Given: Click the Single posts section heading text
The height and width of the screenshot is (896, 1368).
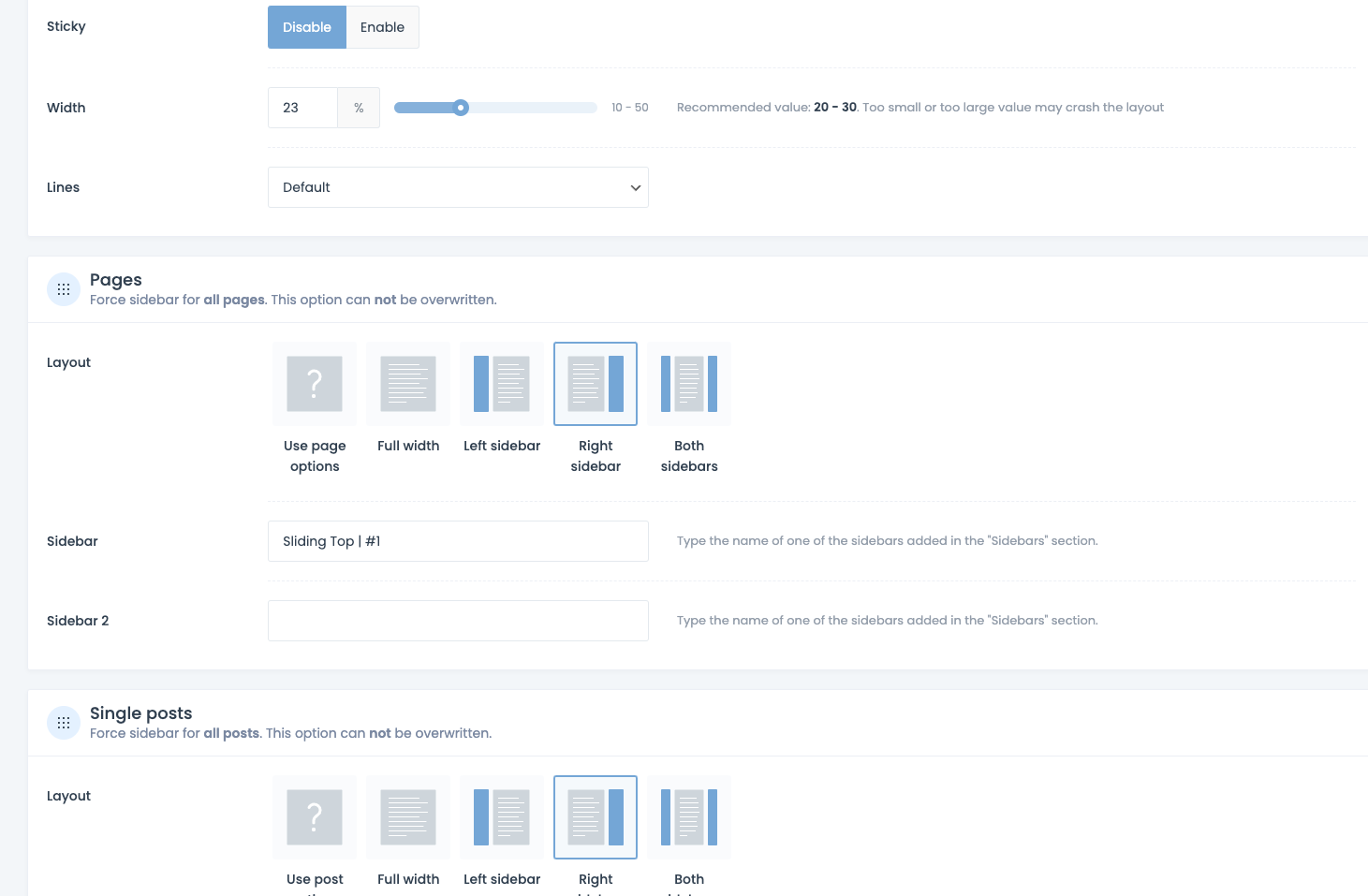Looking at the screenshot, I should [x=140, y=713].
